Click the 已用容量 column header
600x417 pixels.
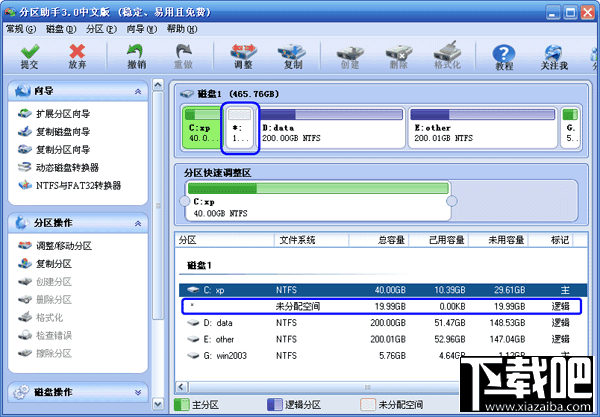[x=439, y=240]
